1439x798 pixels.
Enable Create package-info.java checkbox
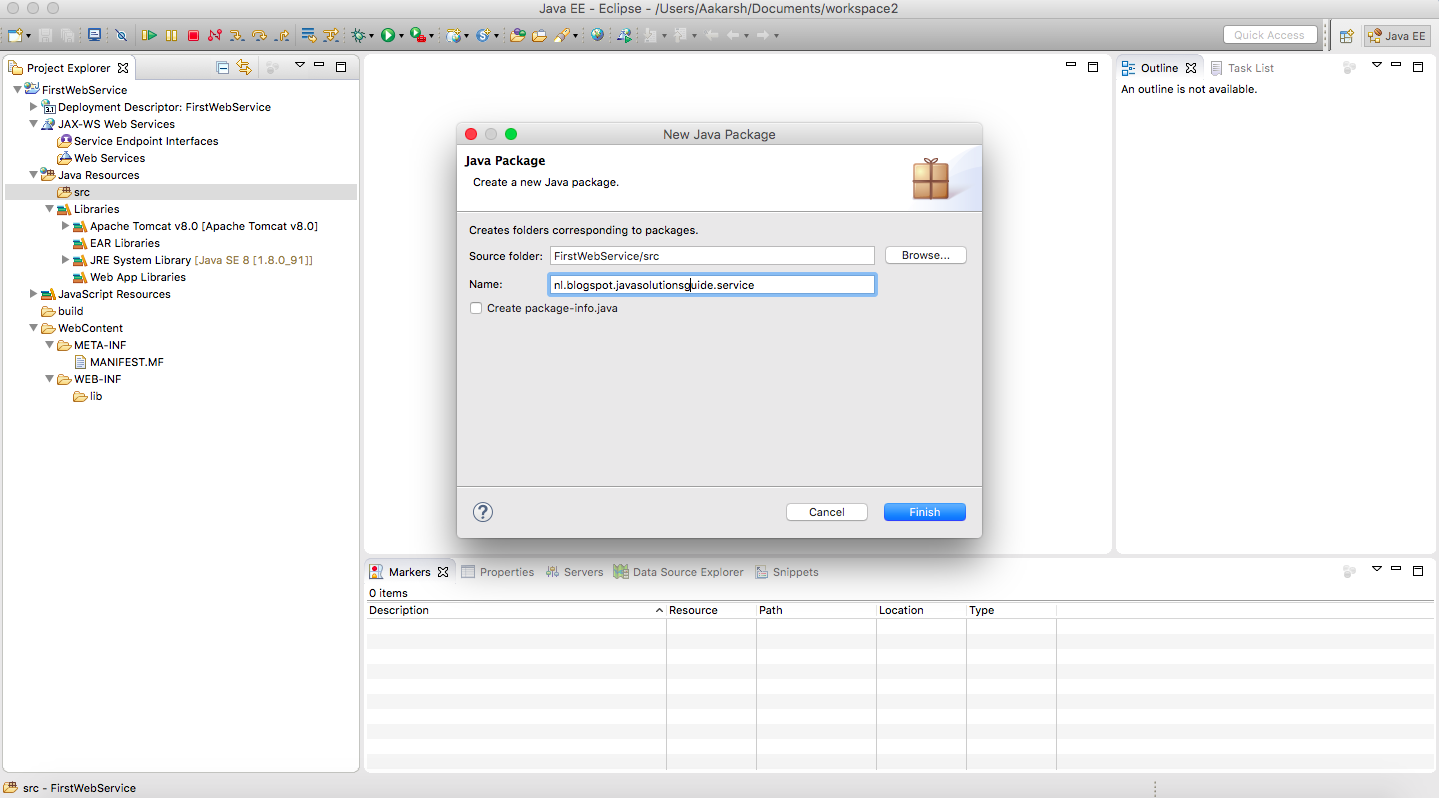click(x=476, y=308)
